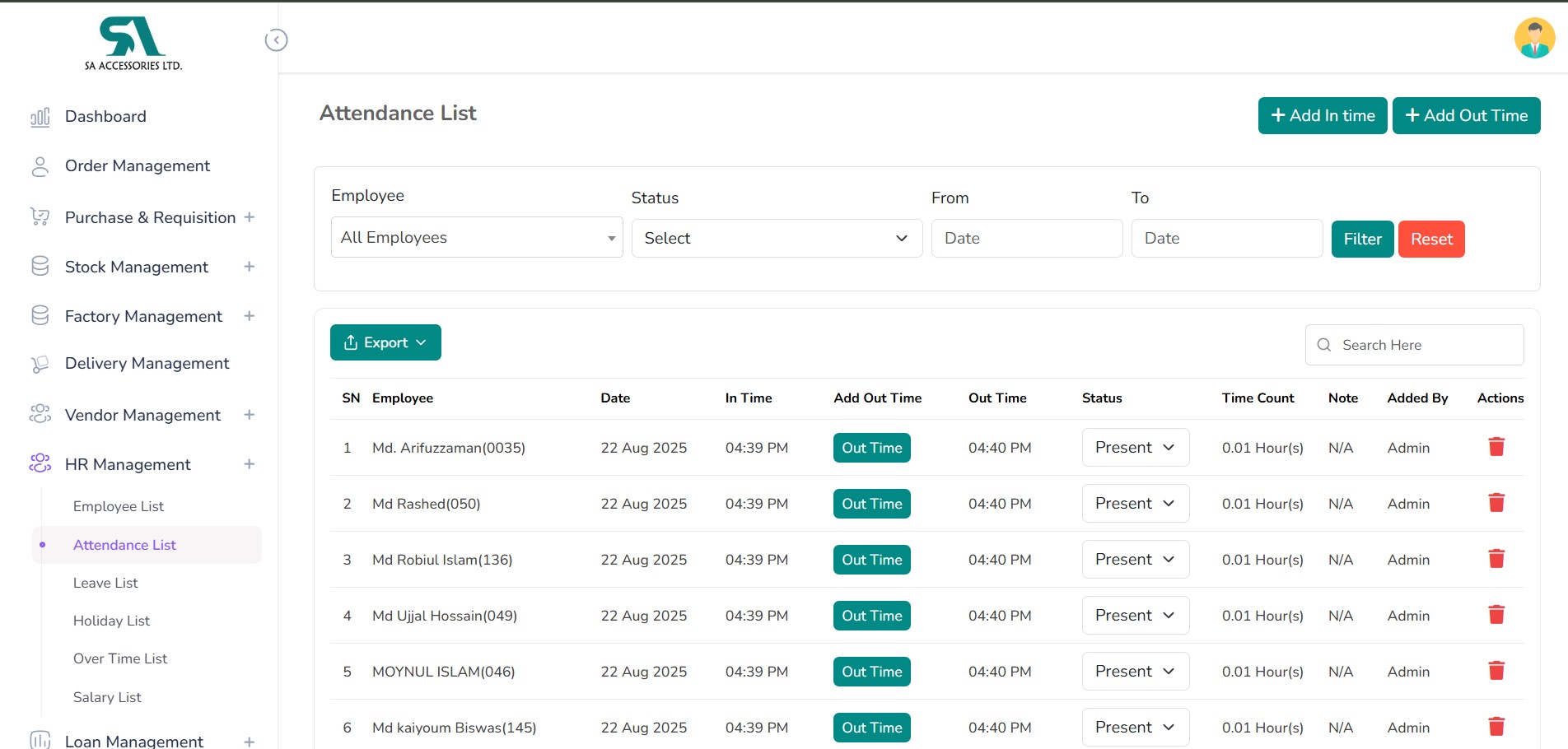Click the SA Accessories logo
Image resolution: width=1568 pixels, height=749 pixels.
point(133,44)
